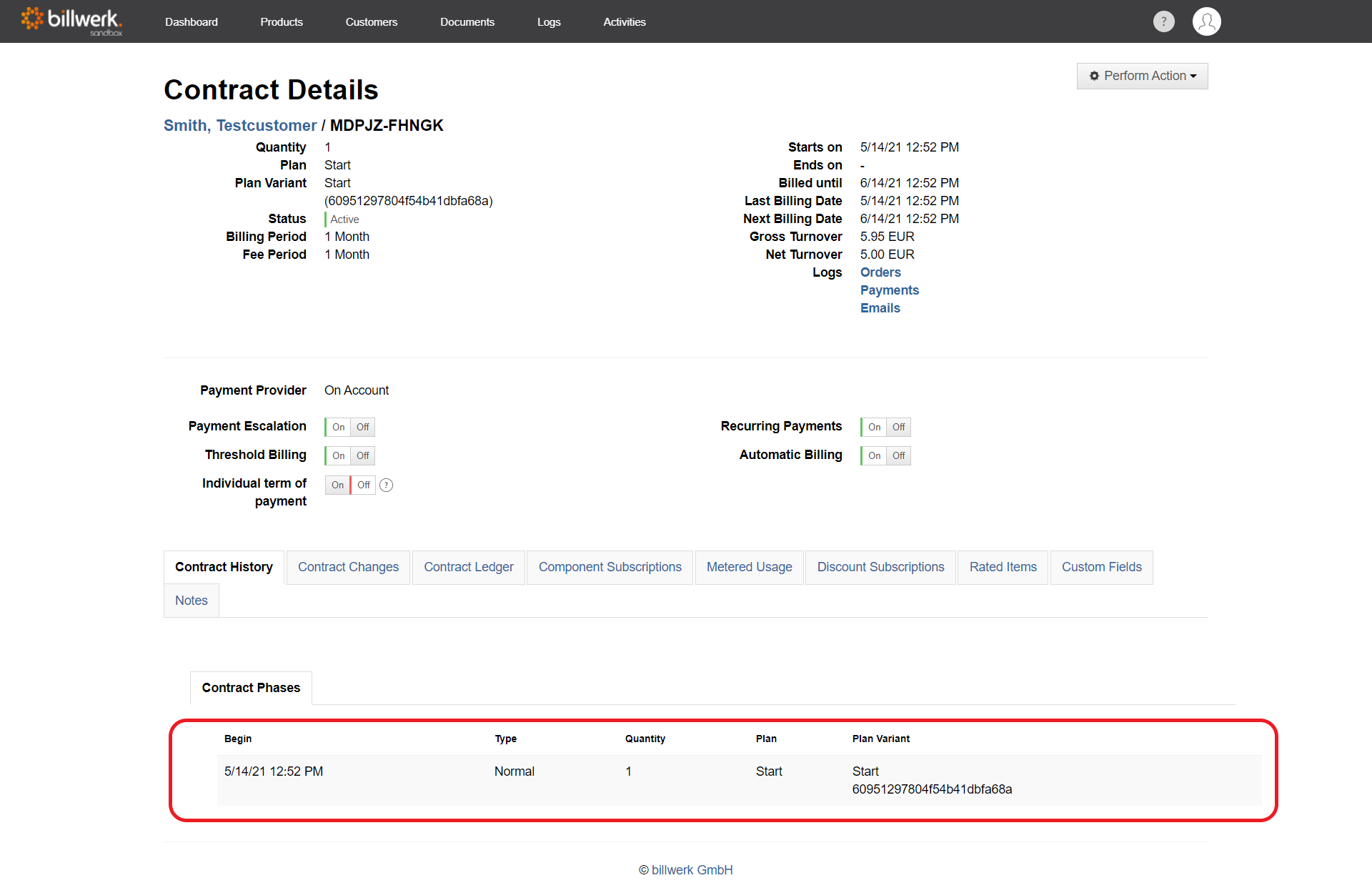1372x888 pixels.
Task: Click the Fee Period value 1 Month
Action: 347,255
